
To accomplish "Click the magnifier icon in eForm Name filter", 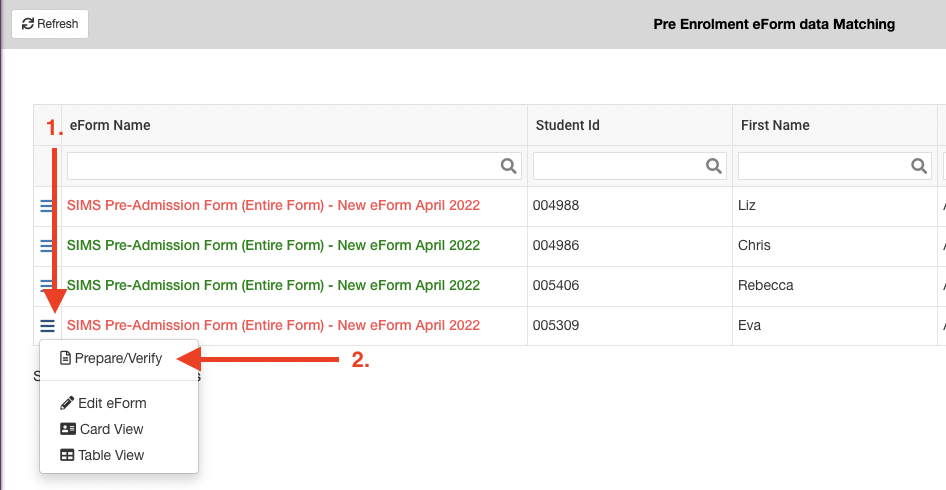I will click(509, 166).
